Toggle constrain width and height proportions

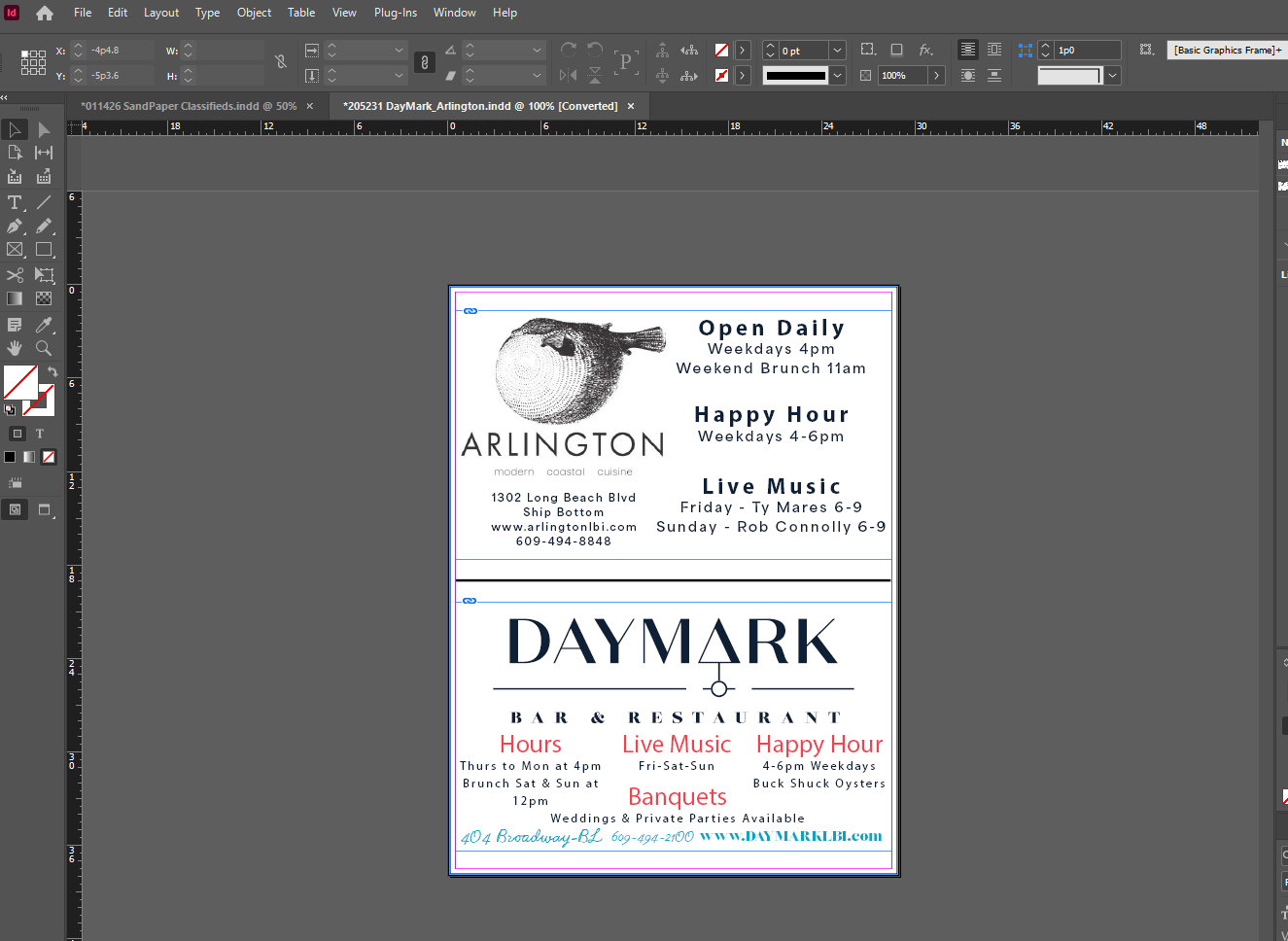(281, 62)
